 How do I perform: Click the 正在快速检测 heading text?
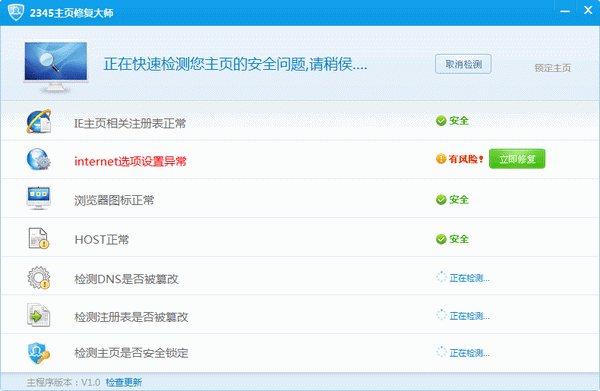pyautogui.click(x=235, y=64)
